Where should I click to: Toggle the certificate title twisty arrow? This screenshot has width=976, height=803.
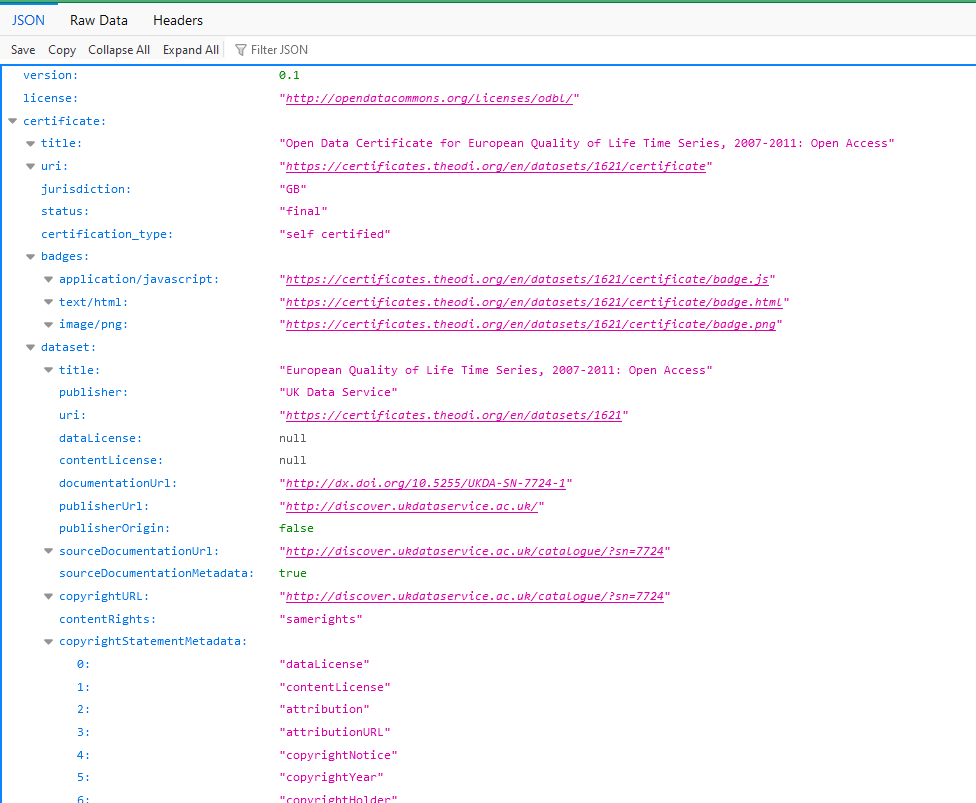click(x=30, y=144)
